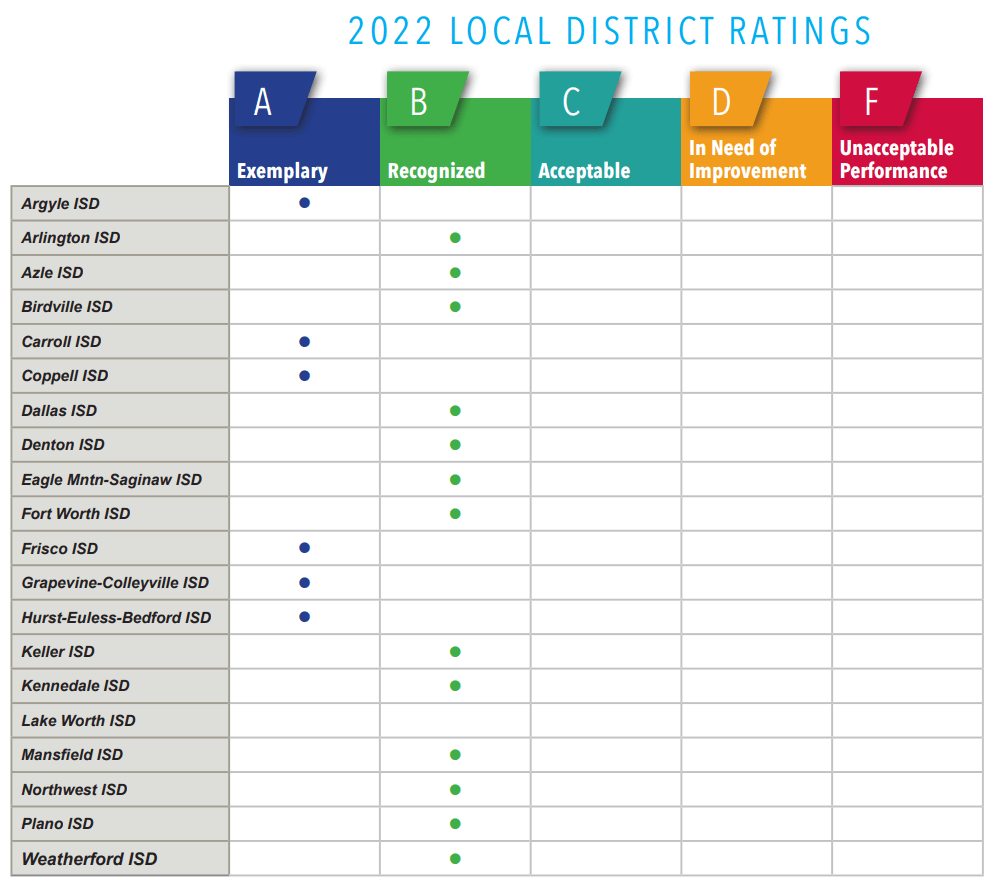Select the "Plano ISD" row name
The height and width of the screenshot is (887, 996).
point(57,824)
